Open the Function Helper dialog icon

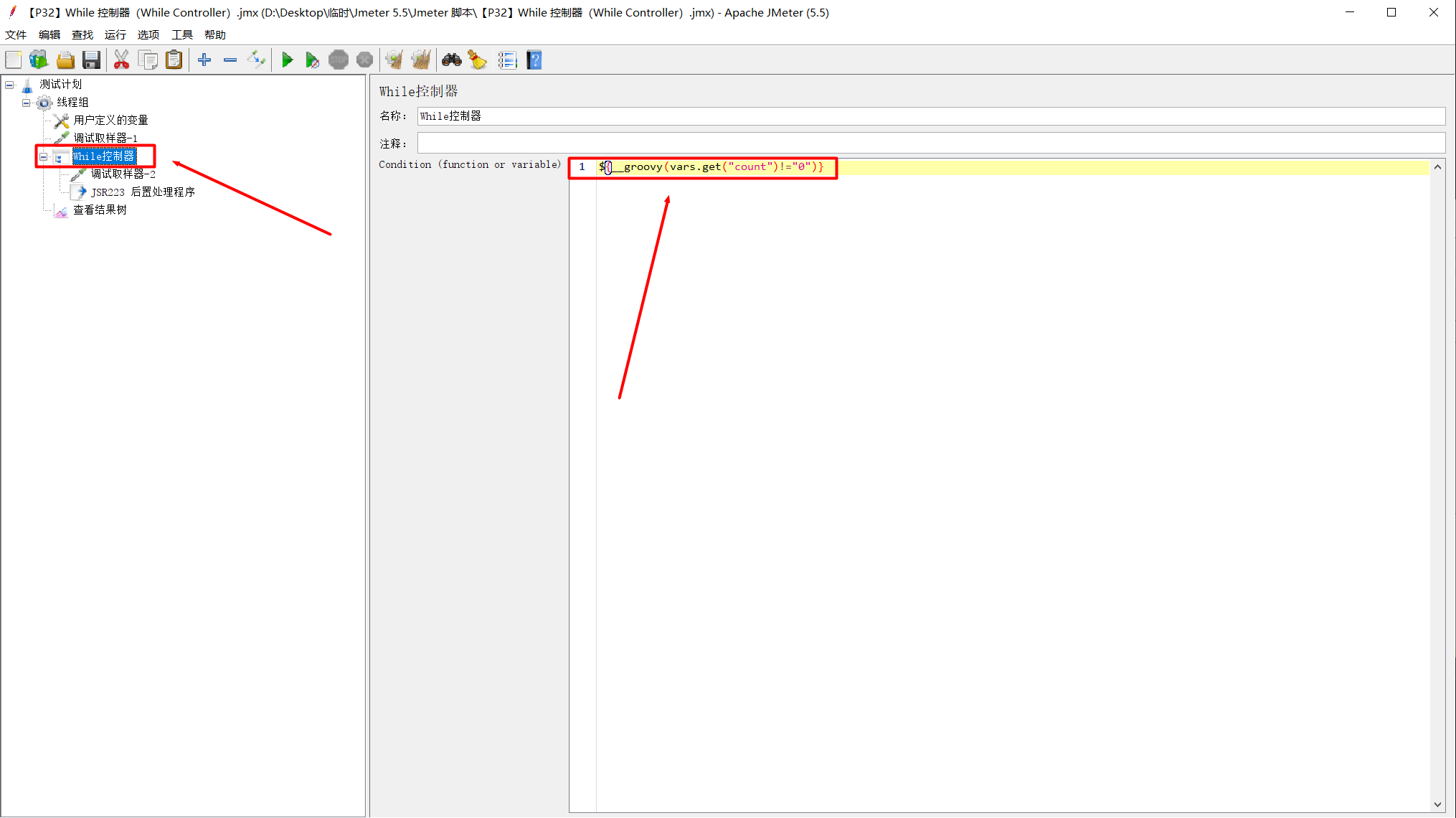pos(507,60)
